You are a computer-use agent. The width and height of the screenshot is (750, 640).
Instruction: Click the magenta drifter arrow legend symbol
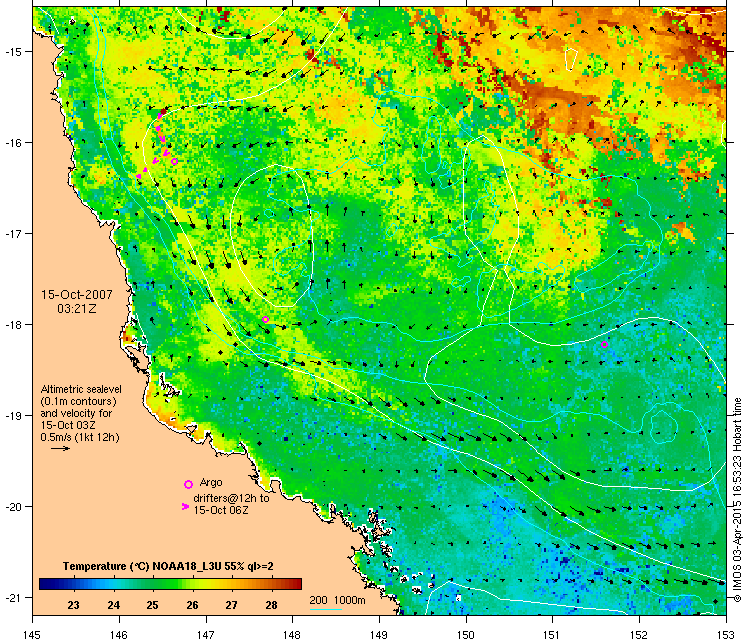point(186,506)
